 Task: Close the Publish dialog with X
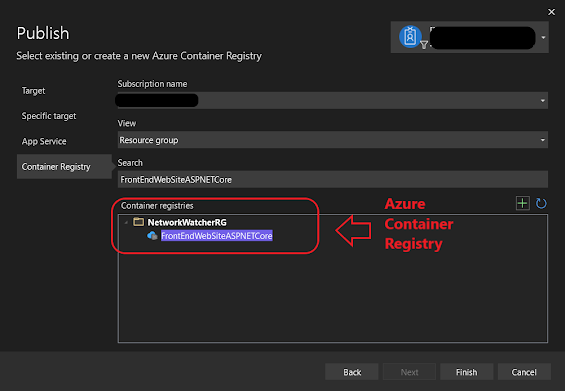551,12
